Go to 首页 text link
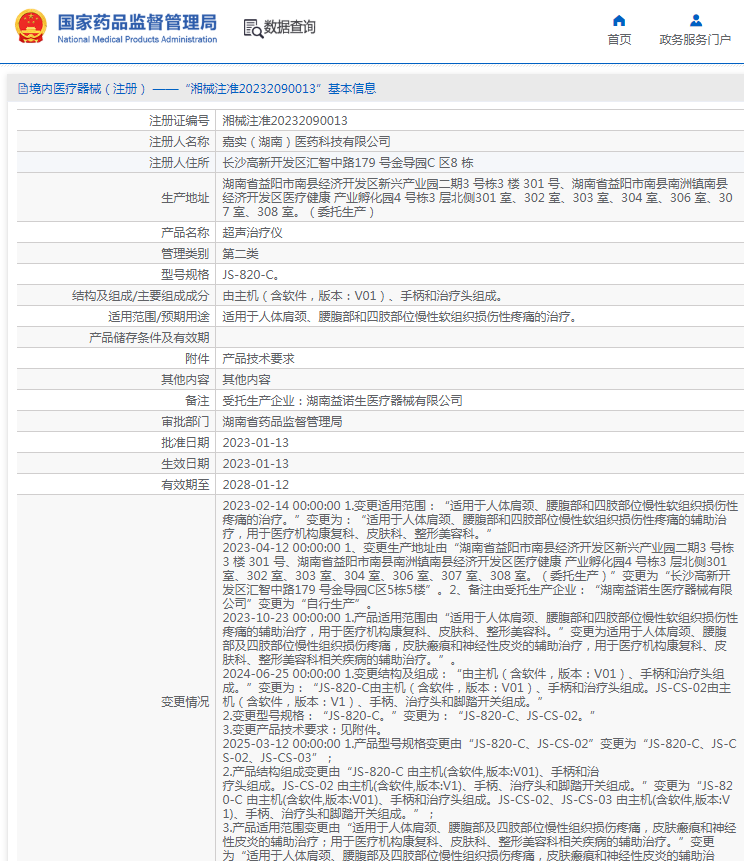The height and width of the screenshot is (861, 744). click(x=619, y=40)
